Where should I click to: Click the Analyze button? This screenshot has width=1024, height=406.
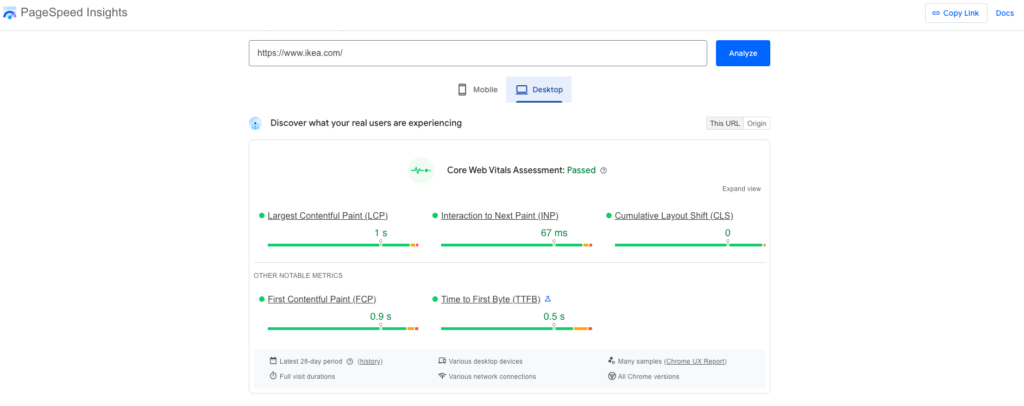743,54
